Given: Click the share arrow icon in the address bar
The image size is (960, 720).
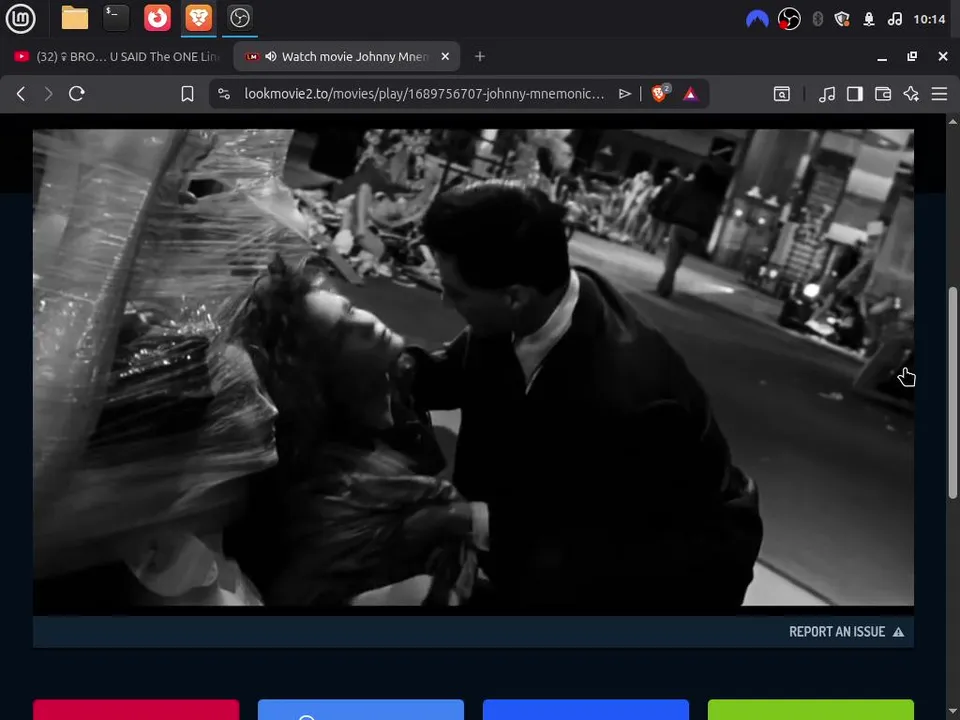Looking at the screenshot, I should pos(624,94).
